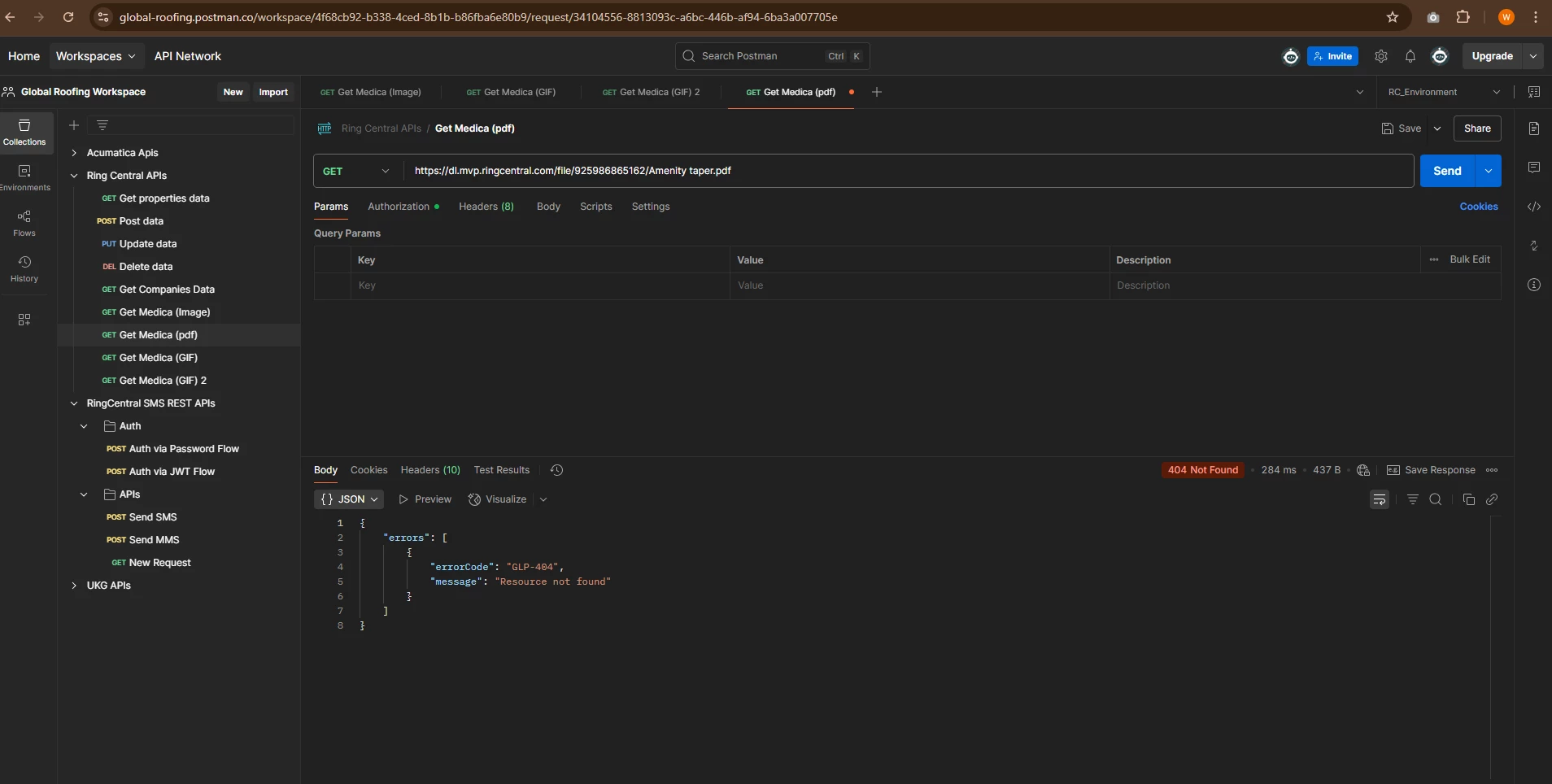Click the collections filter icon
Image resolution: width=1552 pixels, height=784 pixels.
click(x=102, y=125)
